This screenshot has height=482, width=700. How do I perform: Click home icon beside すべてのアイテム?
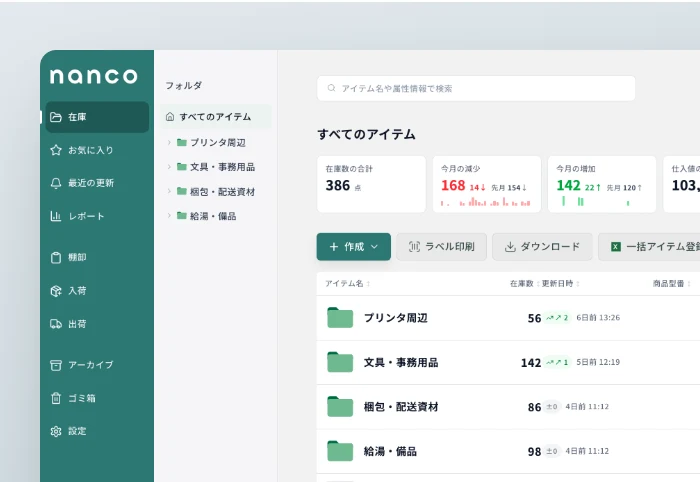click(170, 117)
